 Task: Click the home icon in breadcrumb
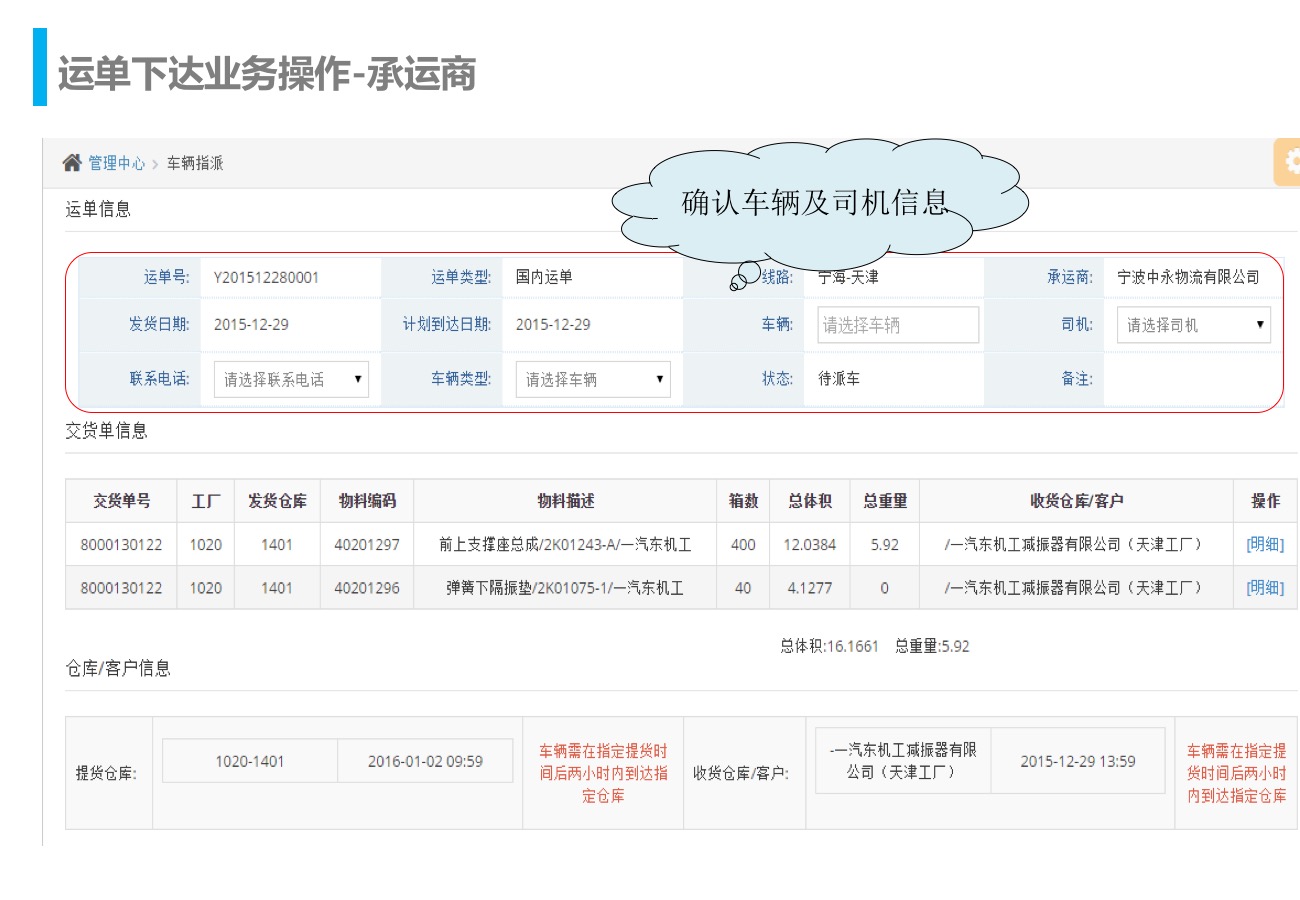pos(72,163)
